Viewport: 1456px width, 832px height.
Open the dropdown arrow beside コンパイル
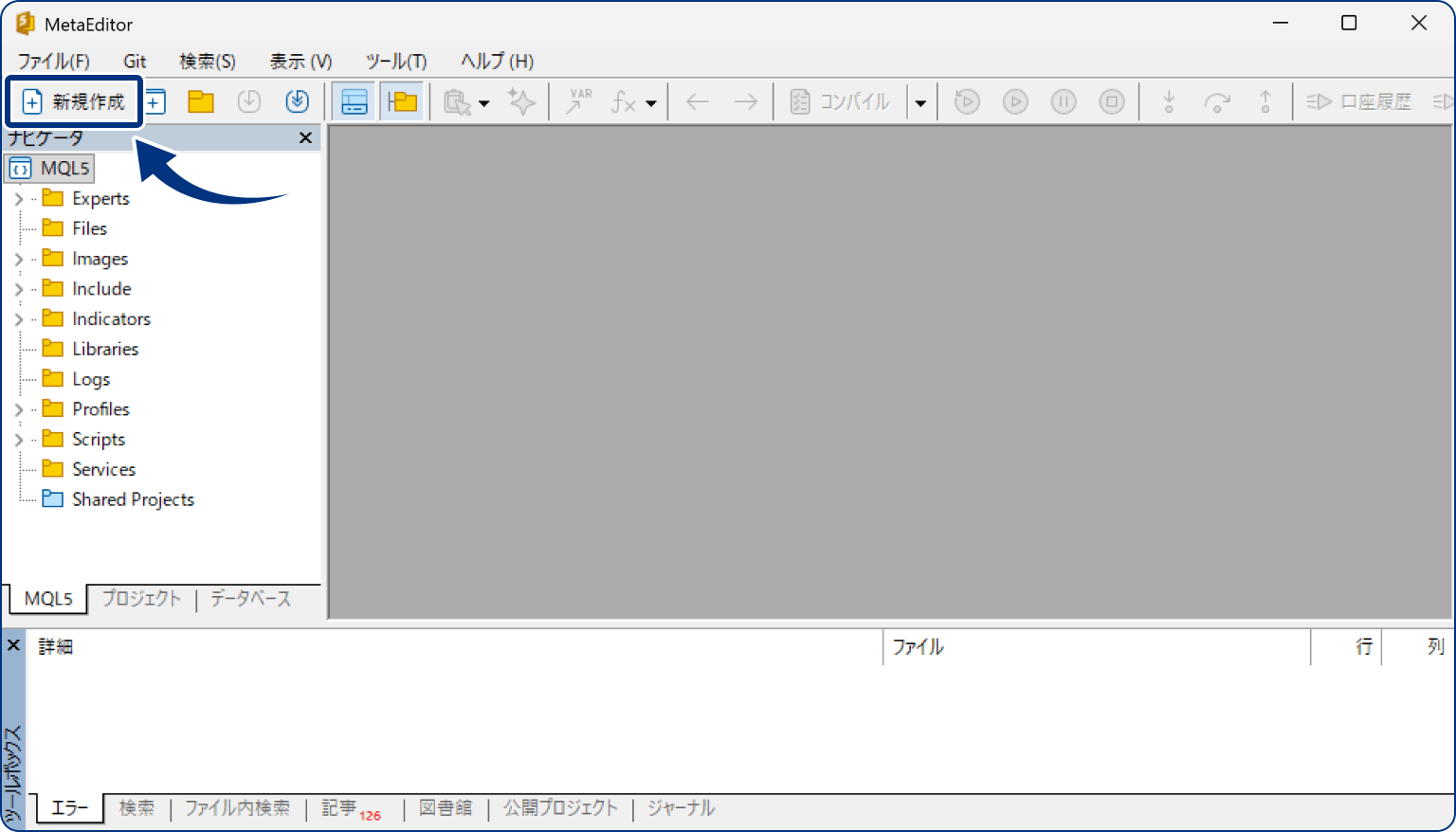click(x=920, y=102)
